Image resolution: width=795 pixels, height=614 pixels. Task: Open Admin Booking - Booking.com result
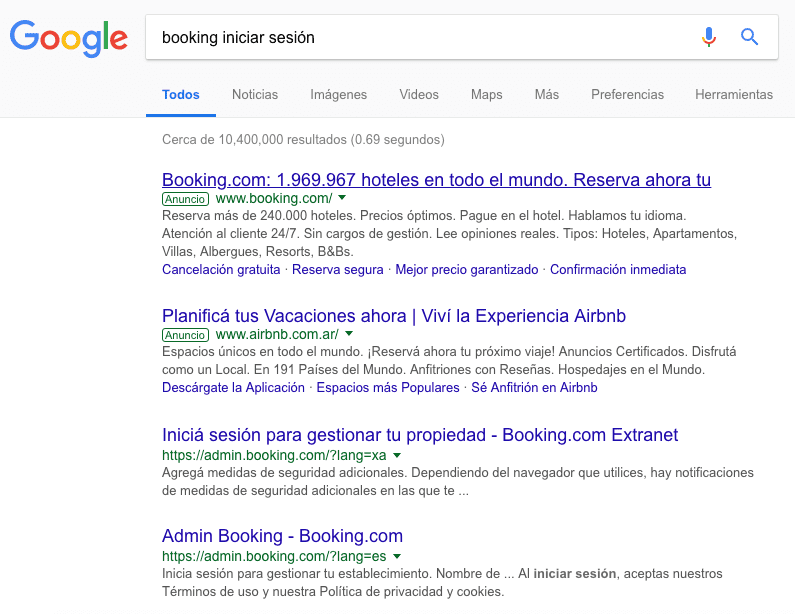pos(282,535)
